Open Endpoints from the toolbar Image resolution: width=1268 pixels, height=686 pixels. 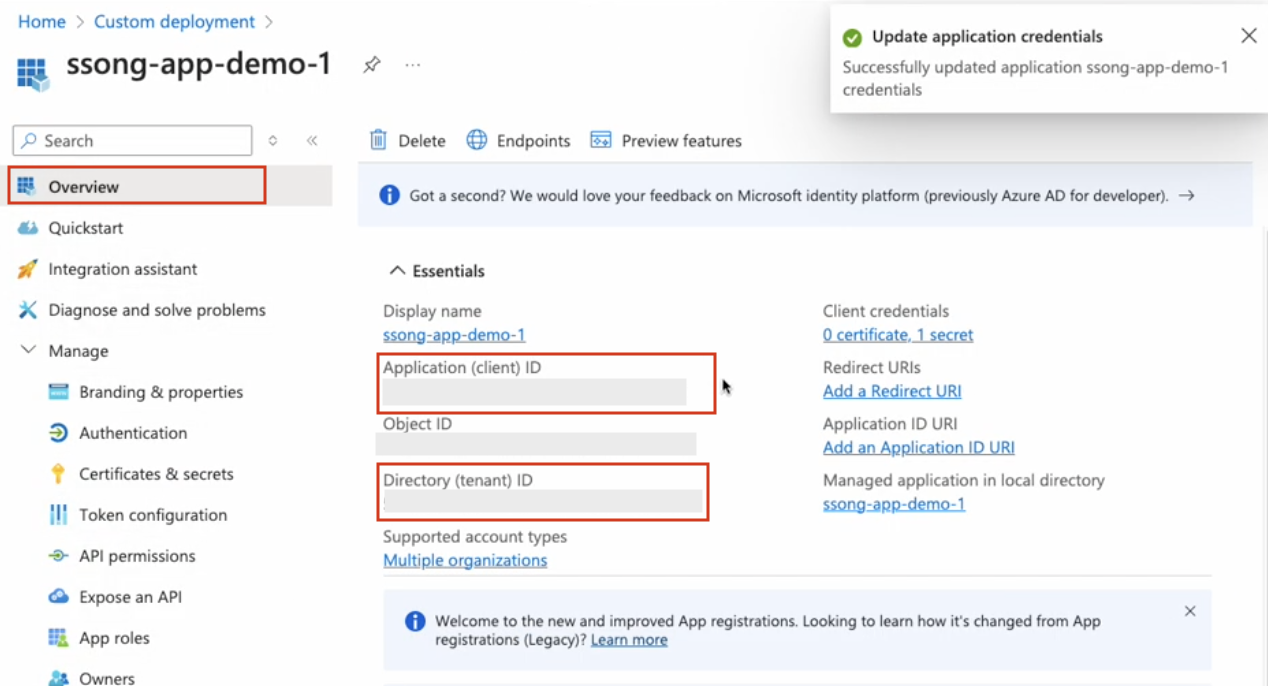click(x=518, y=141)
